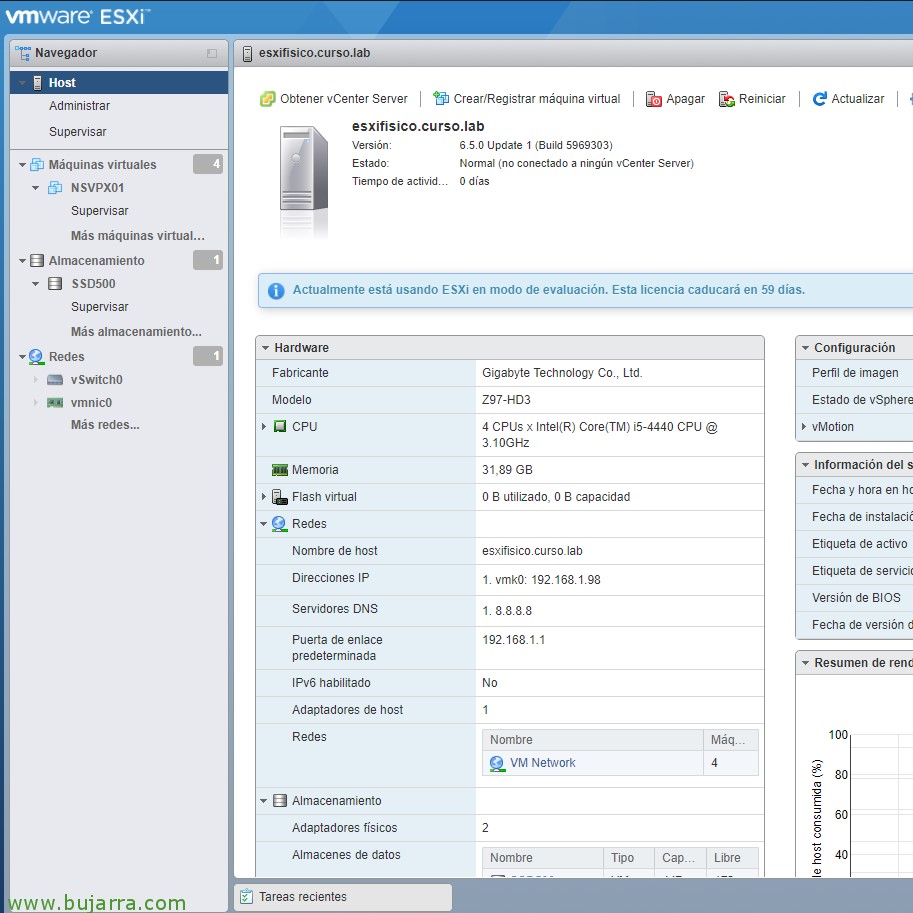Click the Apagar power-off icon
This screenshot has height=913, width=913.
click(654, 99)
